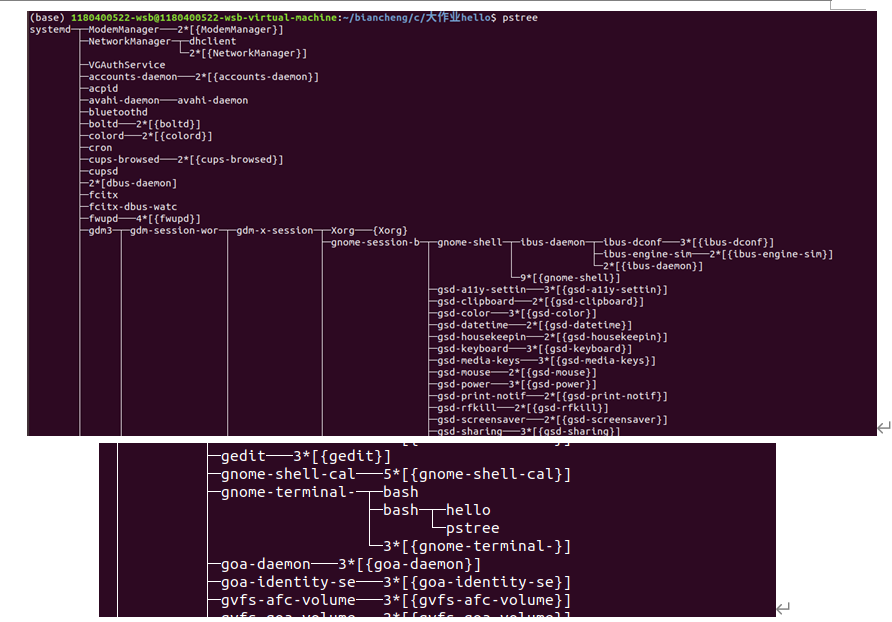Image resolution: width=892 pixels, height=622 pixels.
Task: Click the 2*[{boltd}] thread entry
Action: 168,124
